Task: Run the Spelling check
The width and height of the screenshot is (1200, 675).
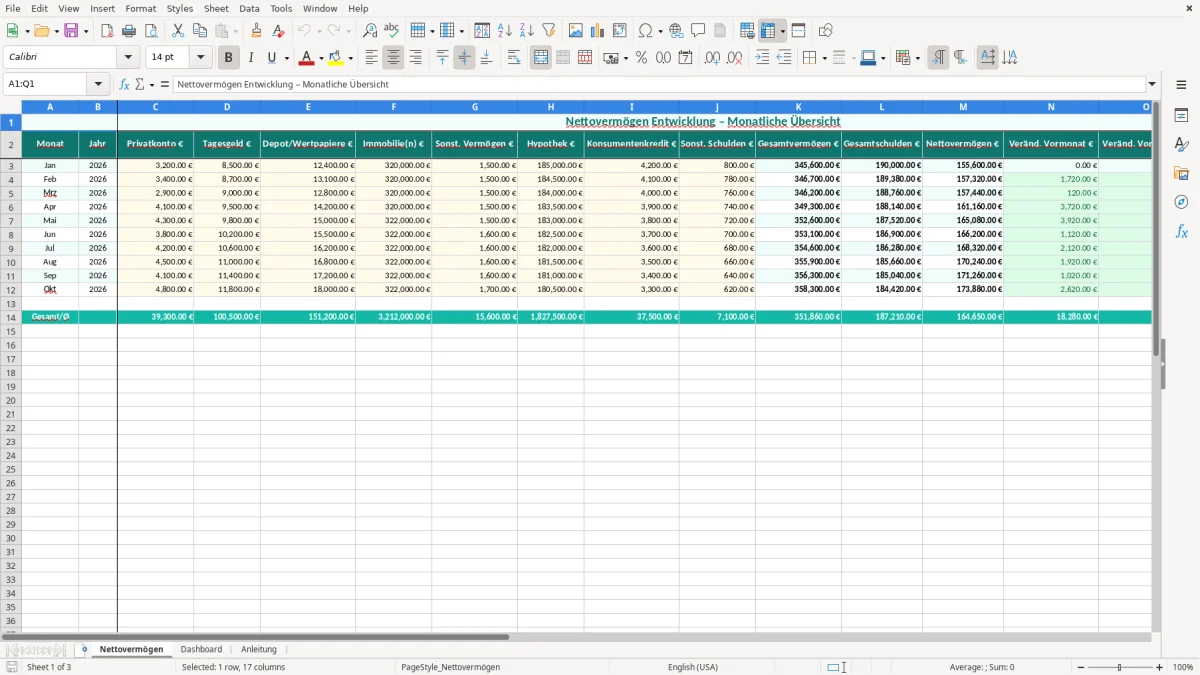Action: [x=392, y=31]
